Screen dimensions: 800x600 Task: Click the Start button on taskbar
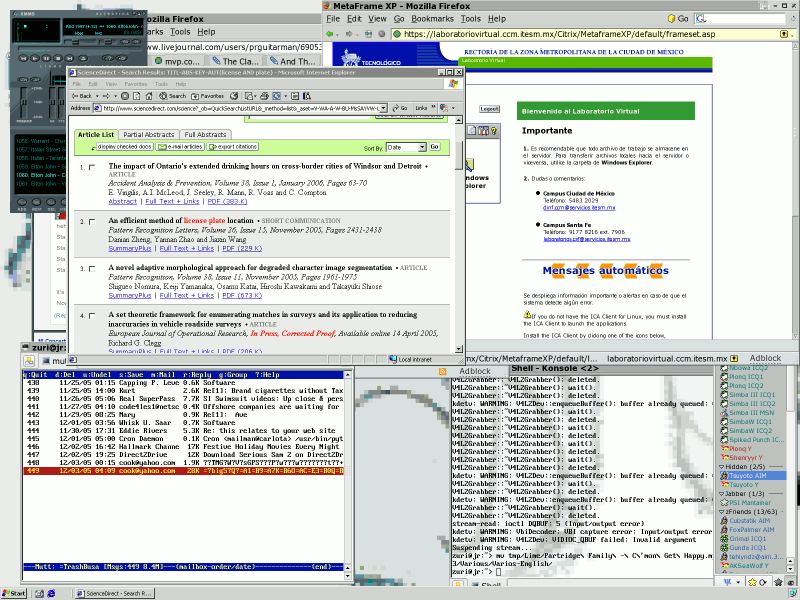[x=12, y=591]
